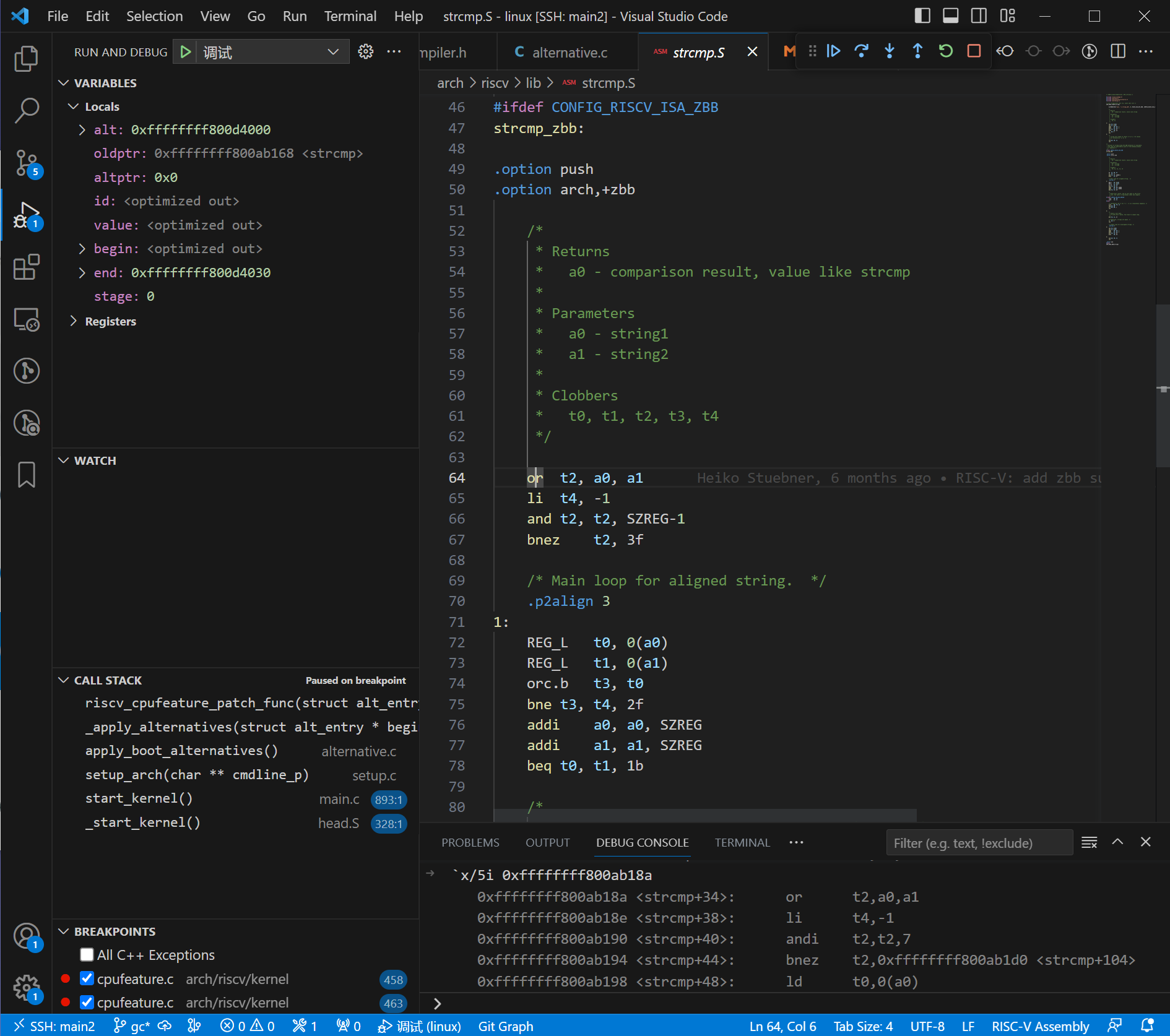Restart the debug session
The width and height of the screenshot is (1170, 1036).
pos(945,51)
